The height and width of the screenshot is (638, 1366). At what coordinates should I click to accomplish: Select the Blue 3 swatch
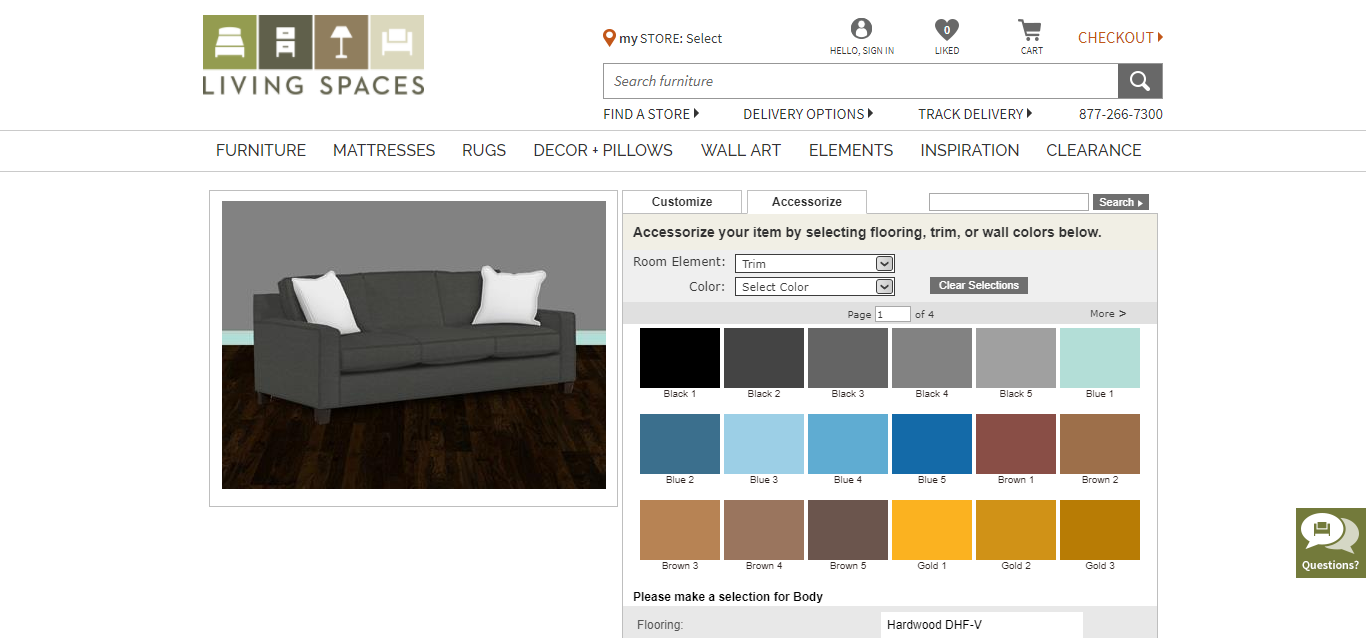pos(764,444)
